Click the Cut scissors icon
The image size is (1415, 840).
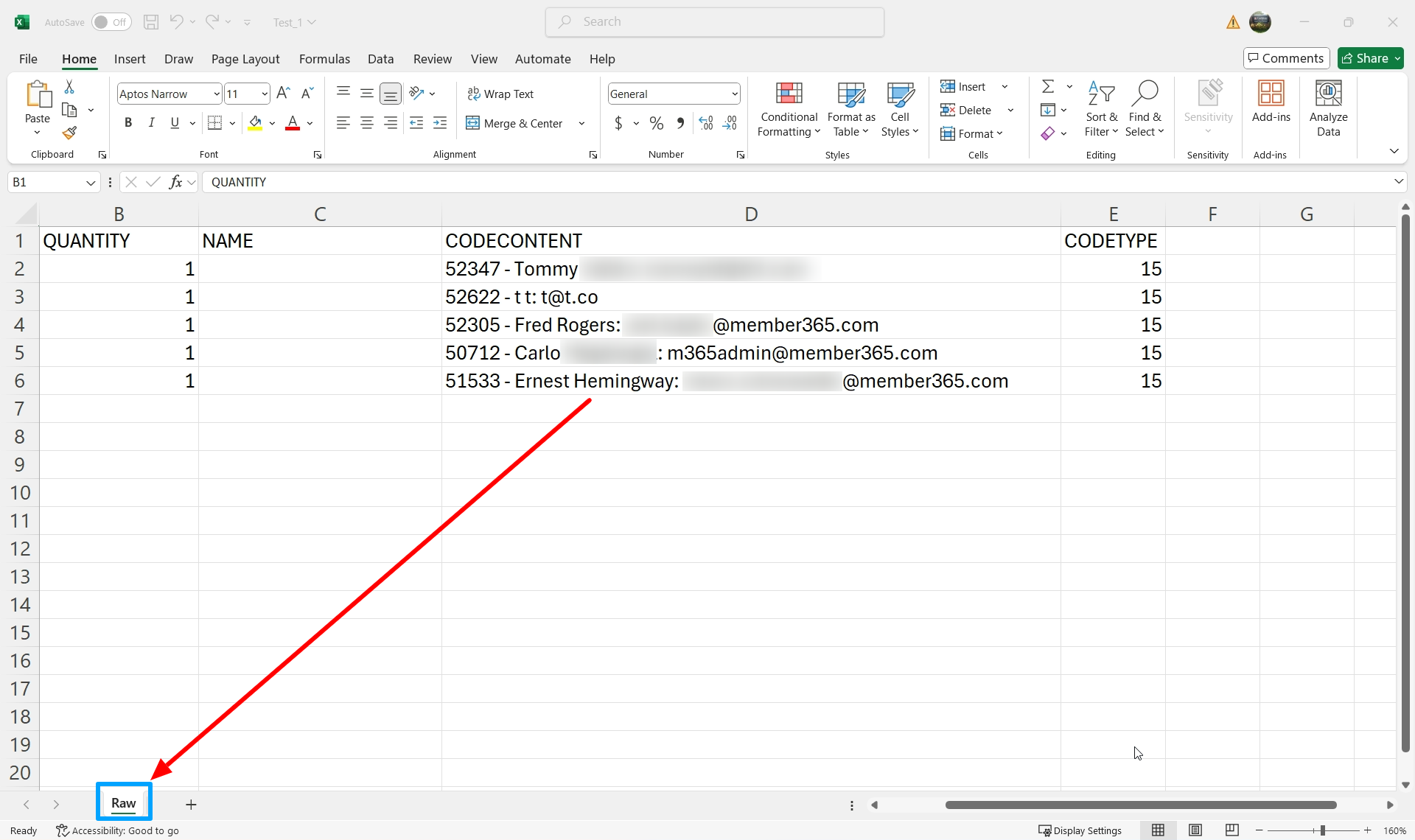69,87
